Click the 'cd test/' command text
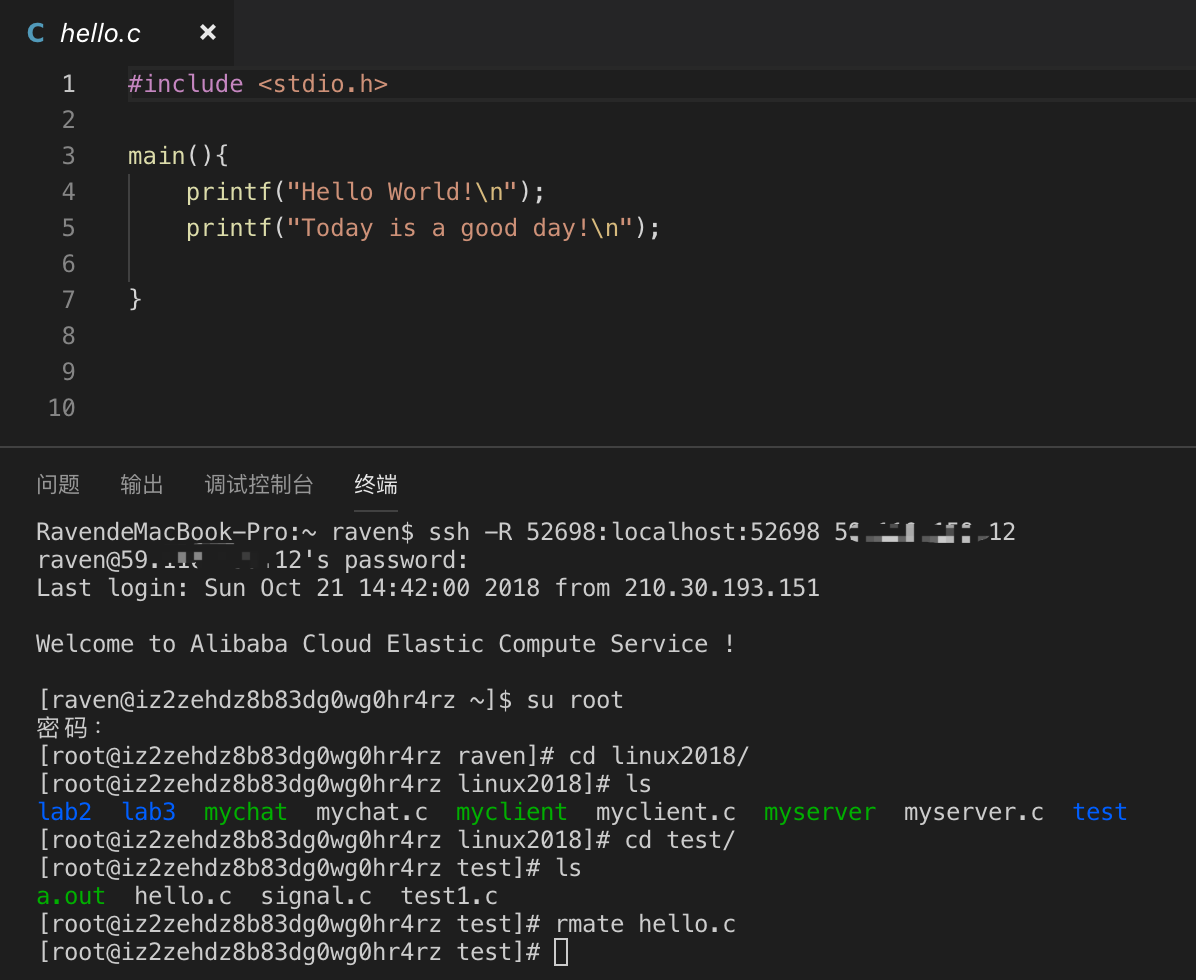This screenshot has height=980, width=1196. (680, 840)
